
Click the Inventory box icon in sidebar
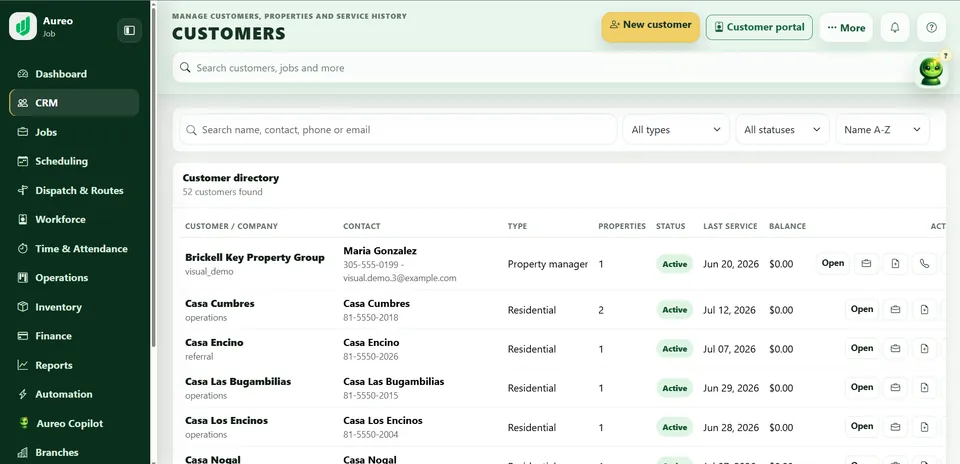(x=23, y=307)
